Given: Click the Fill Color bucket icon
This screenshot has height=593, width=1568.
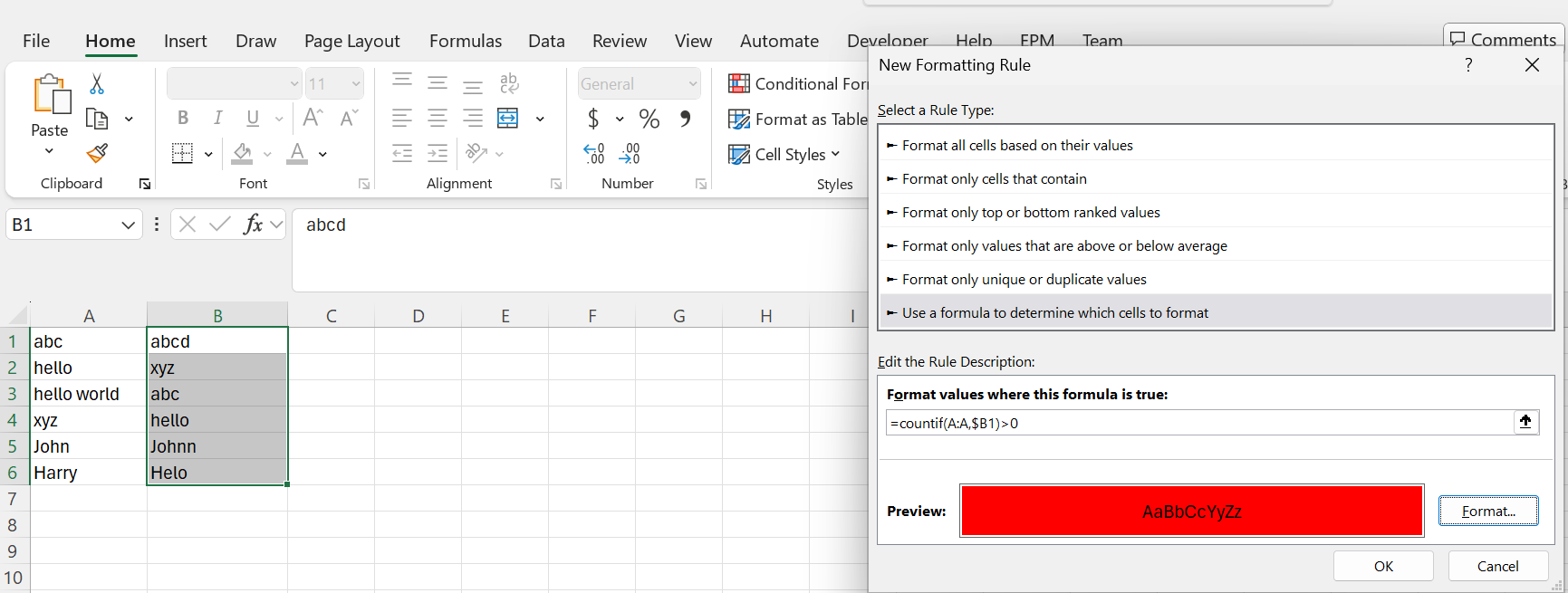Looking at the screenshot, I should pos(242,153).
